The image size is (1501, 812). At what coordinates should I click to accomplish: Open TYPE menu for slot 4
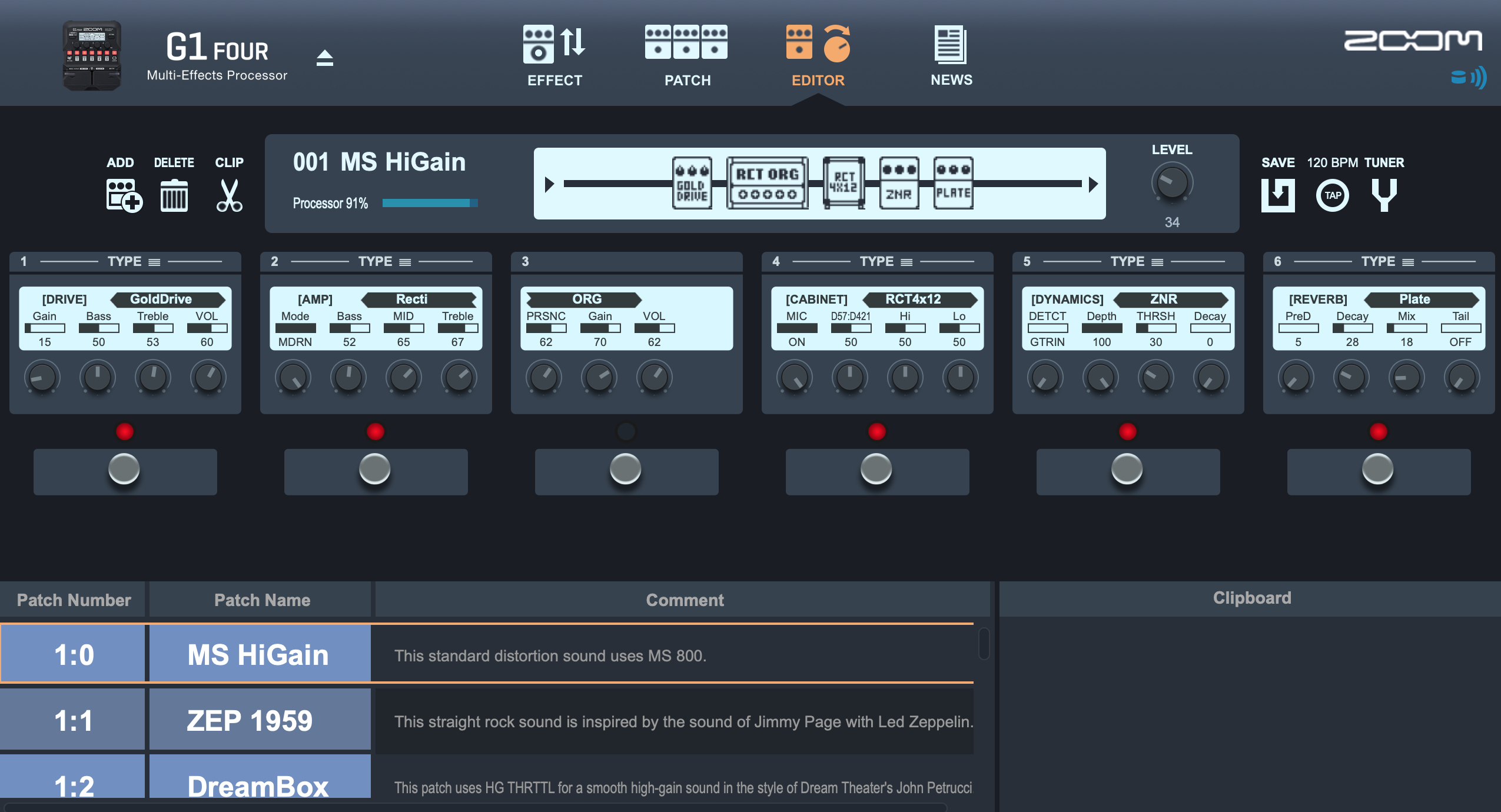[886, 262]
